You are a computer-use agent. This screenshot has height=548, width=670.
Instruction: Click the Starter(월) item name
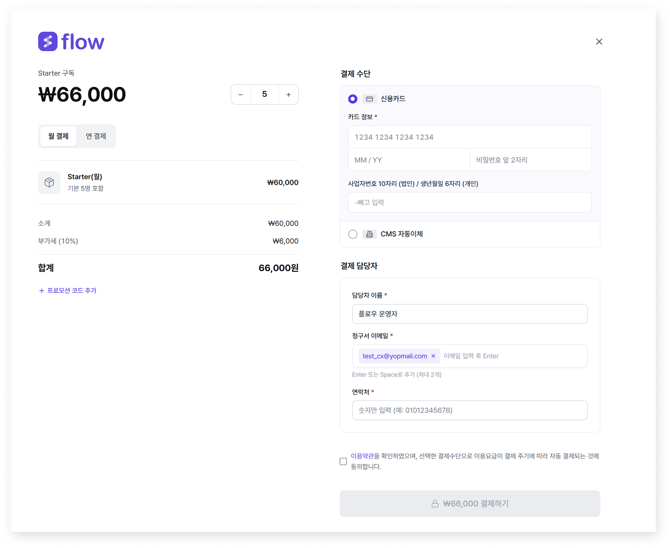click(85, 177)
